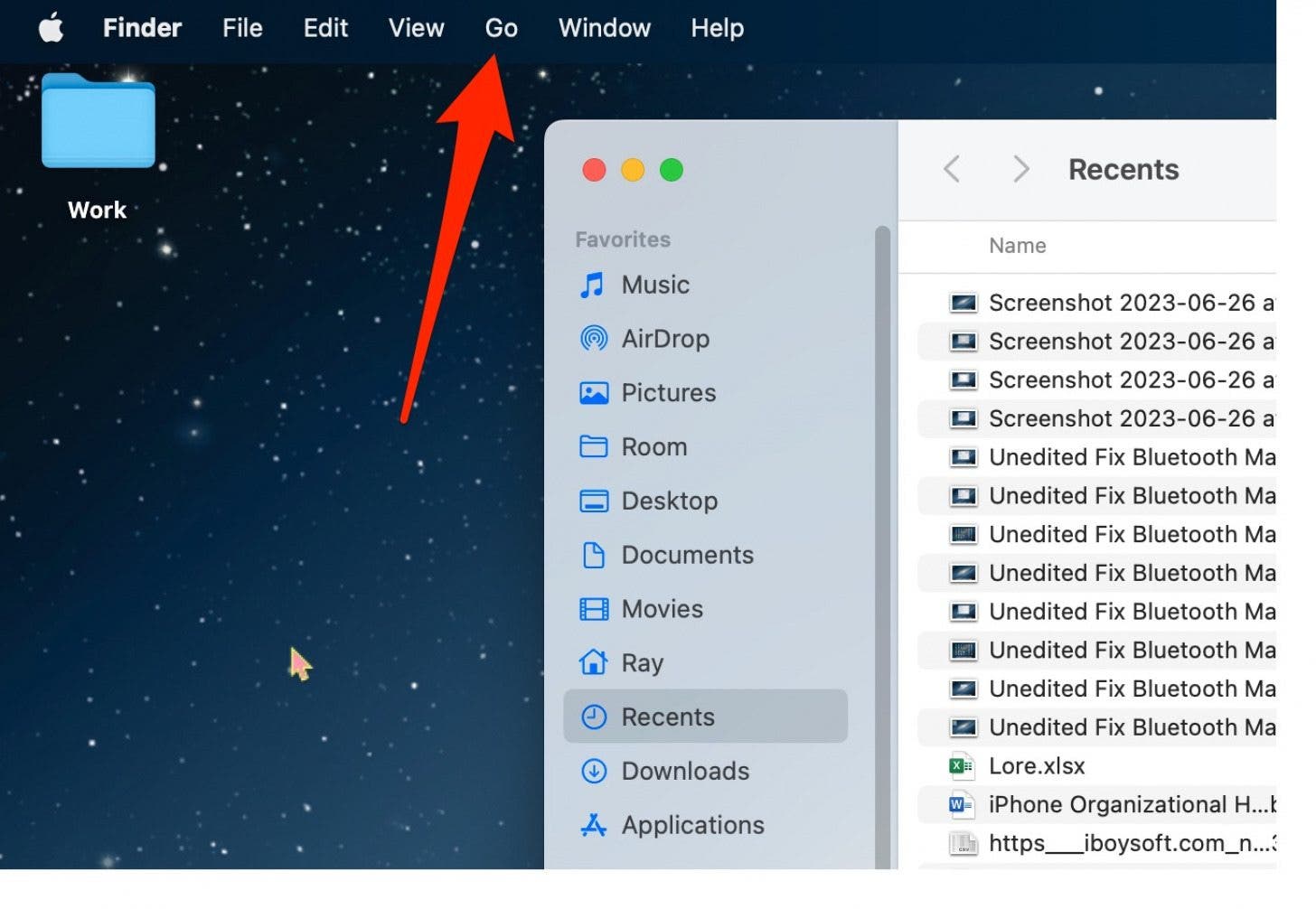This screenshot has width=1316, height=909.
Task: Click the Movies film icon
Action: click(x=593, y=610)
